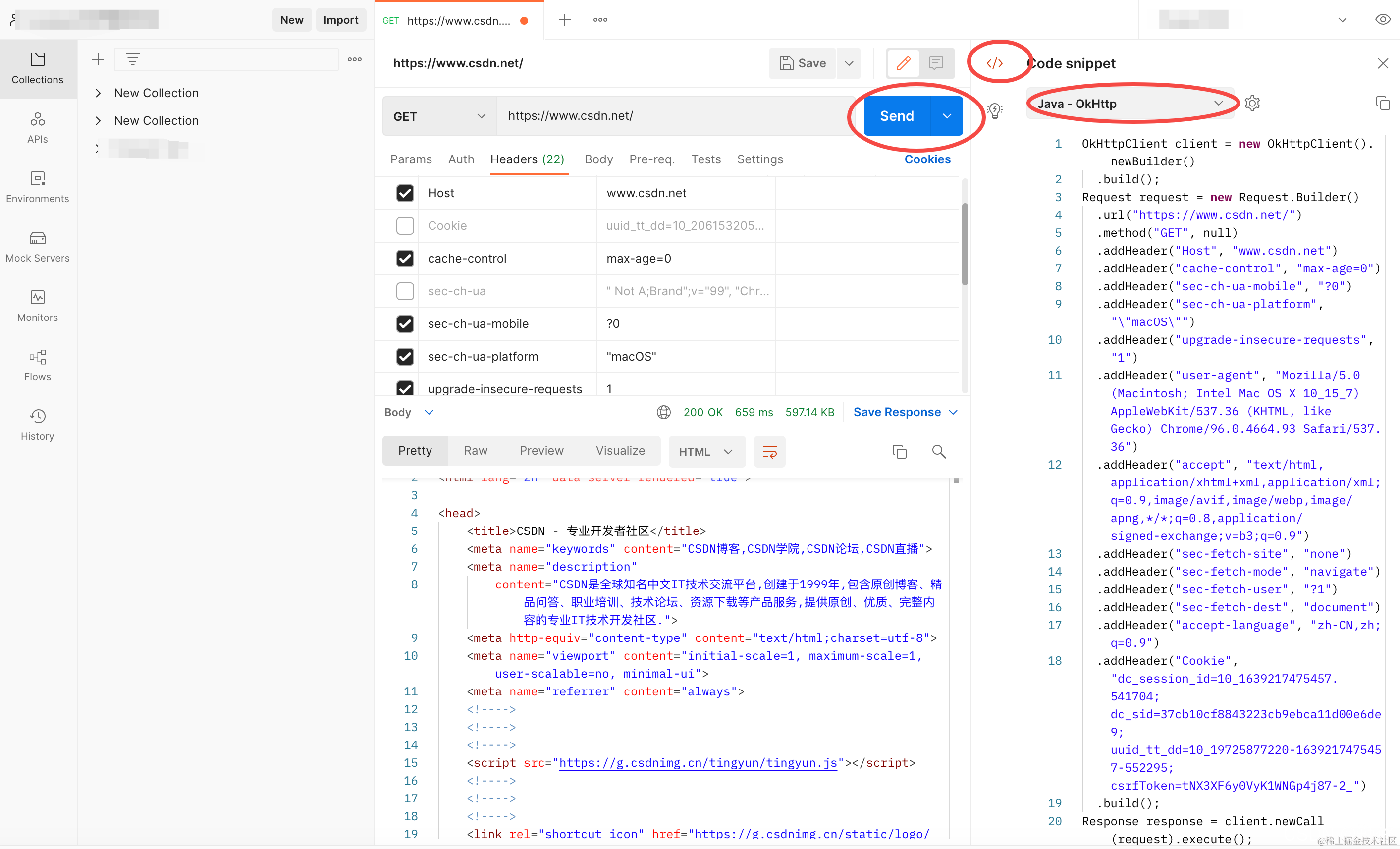Copy the code snippet to clipboard
This screenshot has height=849, width=1400.
pyautogui.click(x=1382, y=104)
